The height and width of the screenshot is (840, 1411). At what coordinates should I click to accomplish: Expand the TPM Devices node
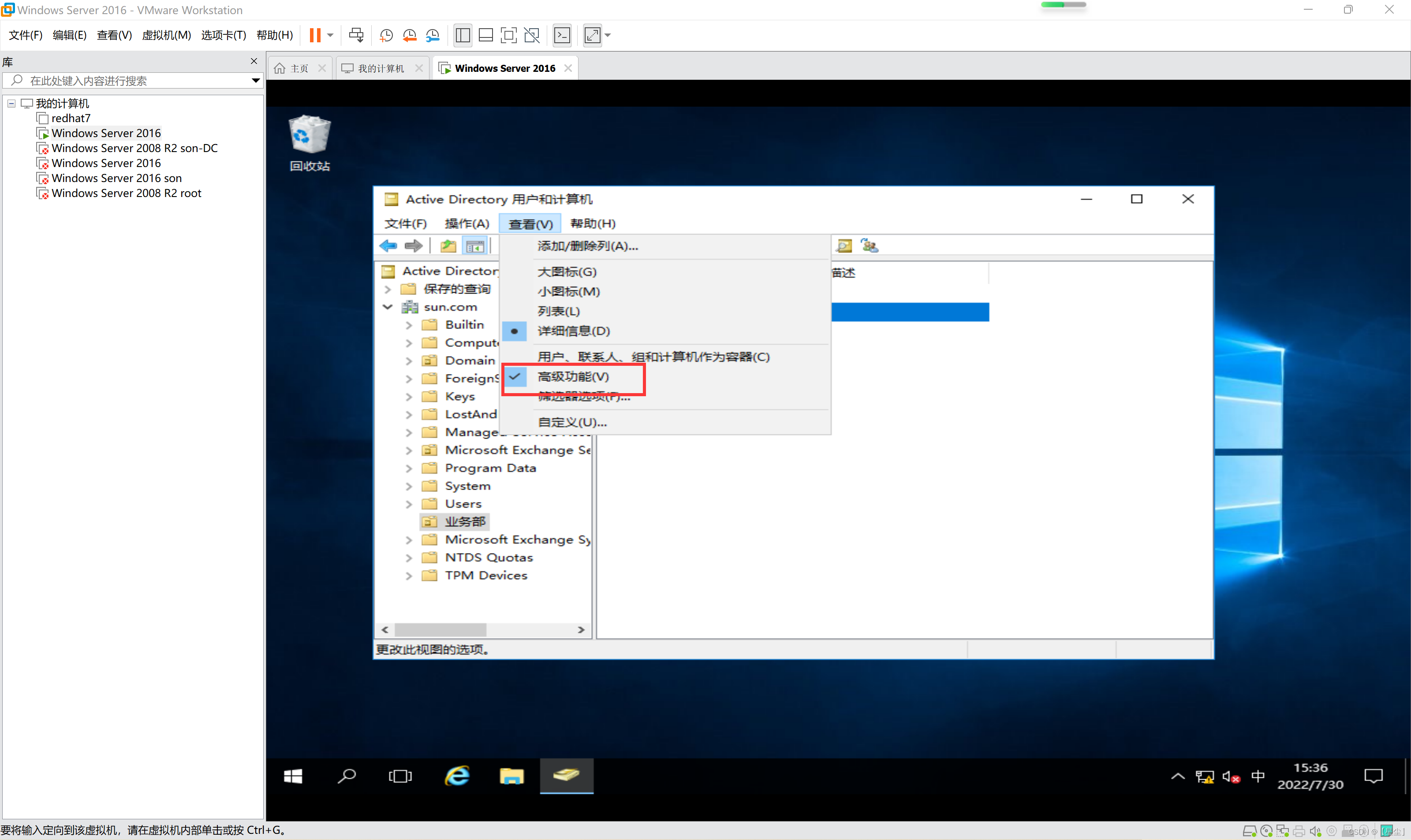(x=409, y=576)
